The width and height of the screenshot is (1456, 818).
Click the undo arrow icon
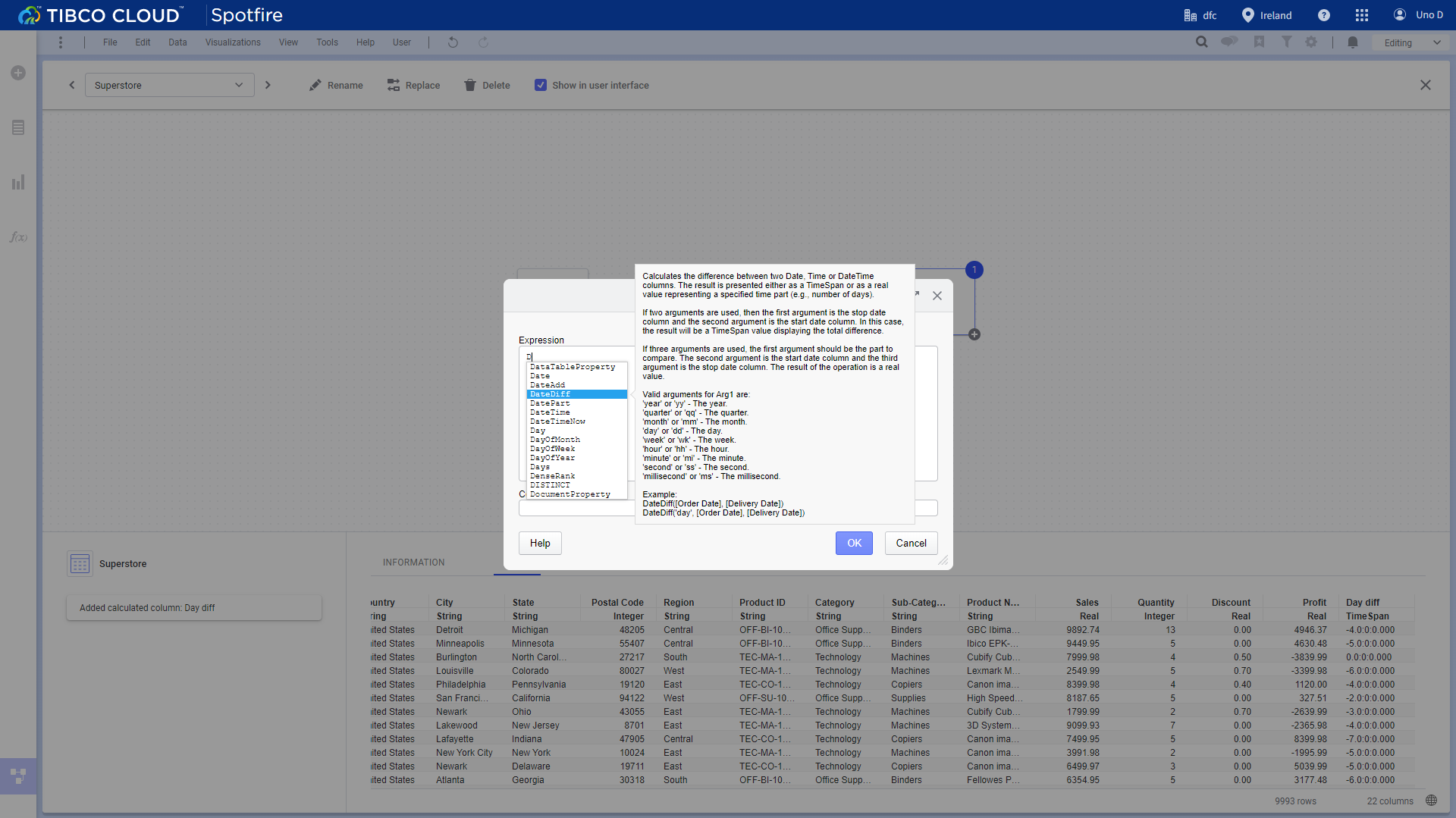453,42
